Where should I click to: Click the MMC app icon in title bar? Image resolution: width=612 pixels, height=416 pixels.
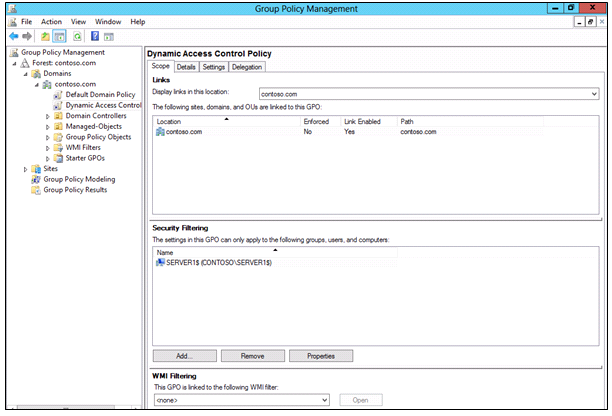click(x=12, y=8)
